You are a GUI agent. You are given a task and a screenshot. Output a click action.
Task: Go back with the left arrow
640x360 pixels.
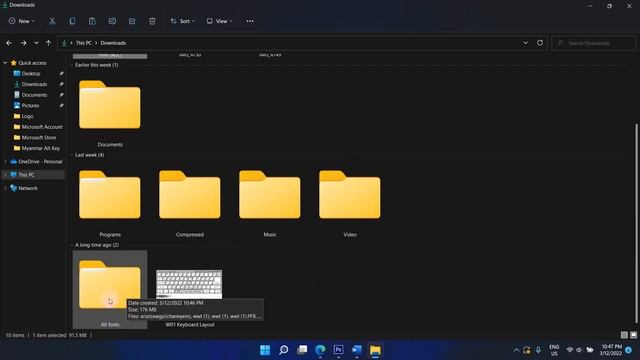tap(9, 43)
